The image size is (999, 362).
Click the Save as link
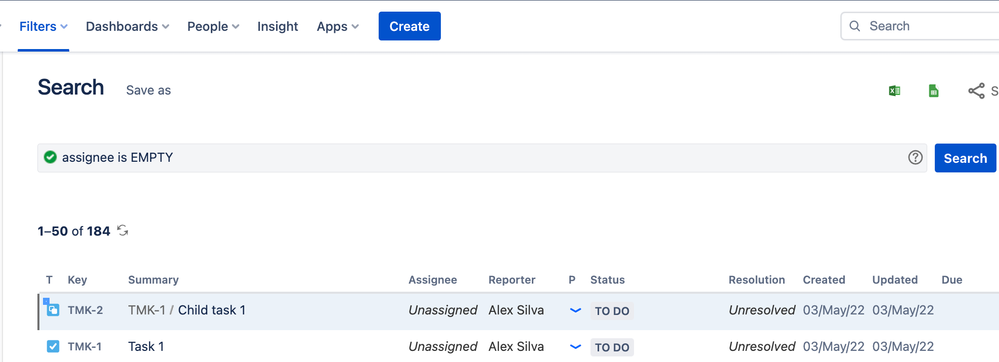click(148, 90)
